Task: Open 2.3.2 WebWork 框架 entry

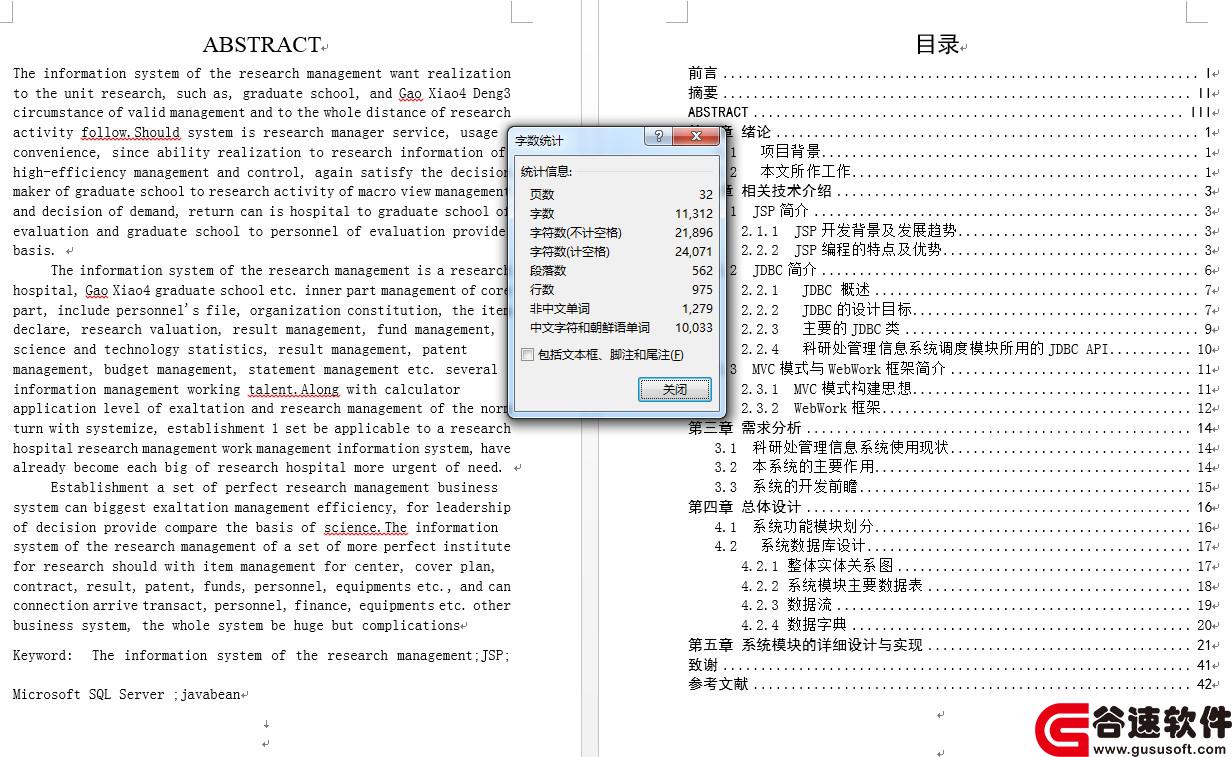Action: coord(976,408)
